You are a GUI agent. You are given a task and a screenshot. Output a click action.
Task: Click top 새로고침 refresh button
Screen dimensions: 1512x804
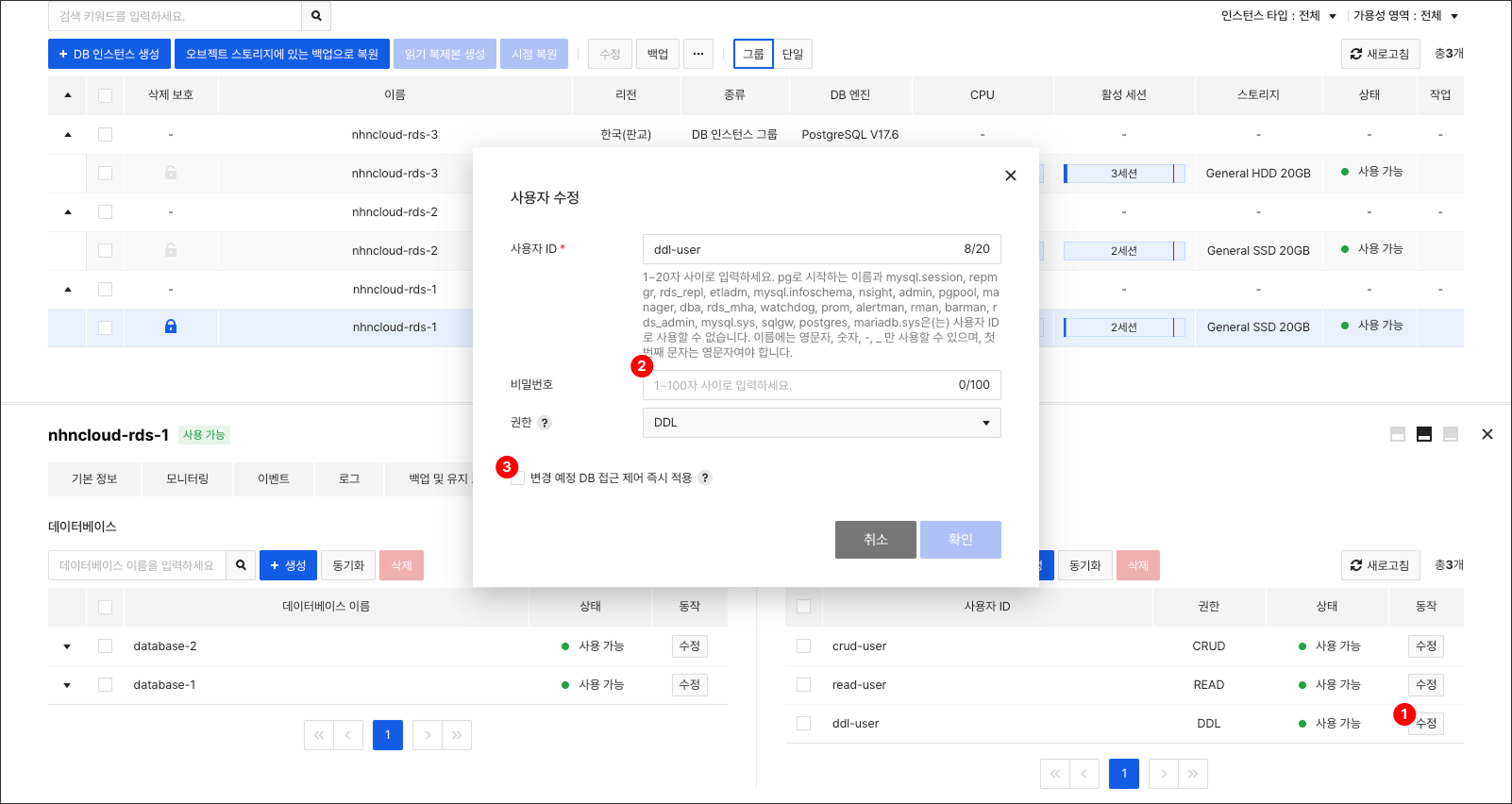coord(1380,54)
